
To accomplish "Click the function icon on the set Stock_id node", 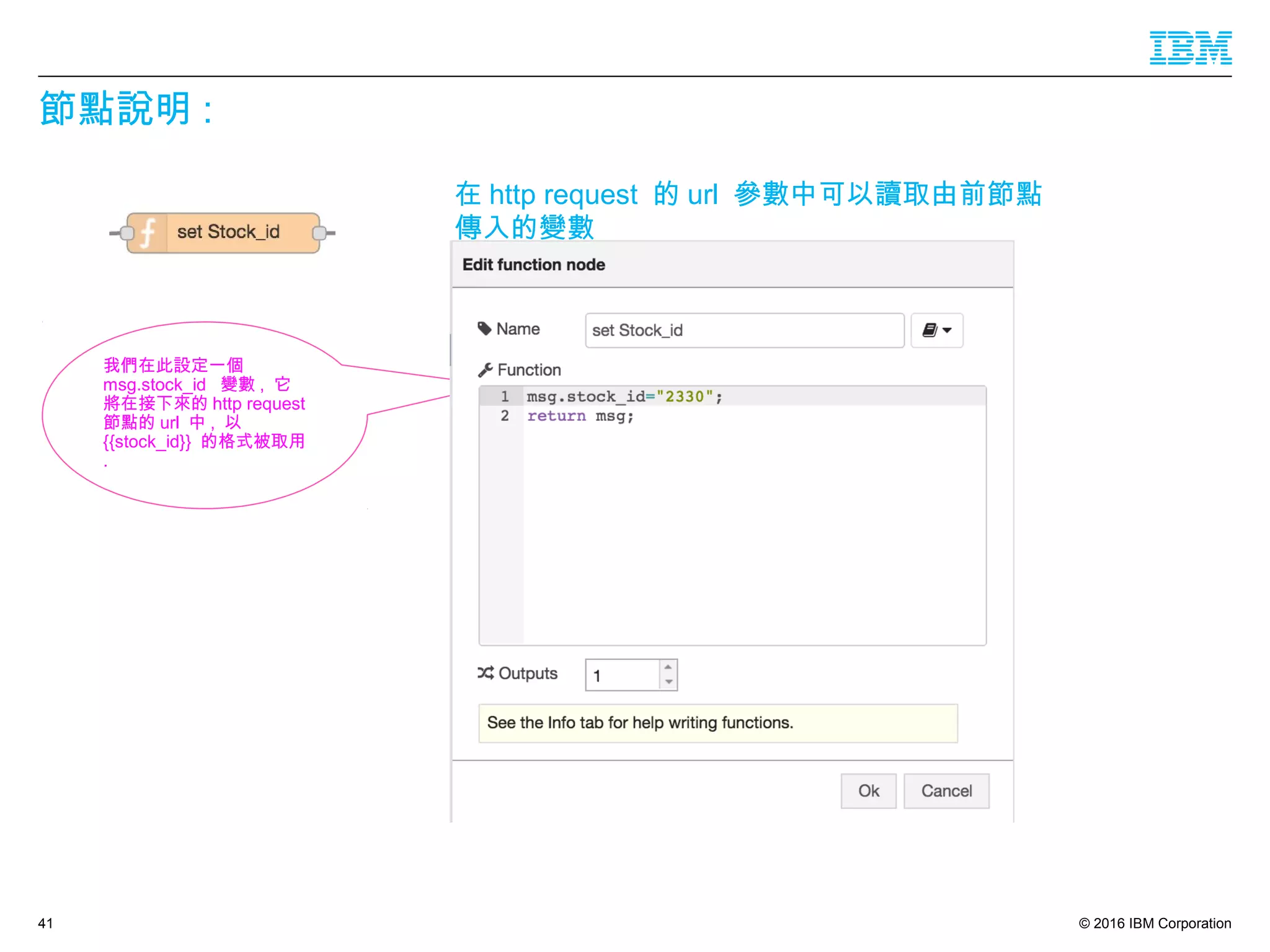I will (x=148, y=233).
